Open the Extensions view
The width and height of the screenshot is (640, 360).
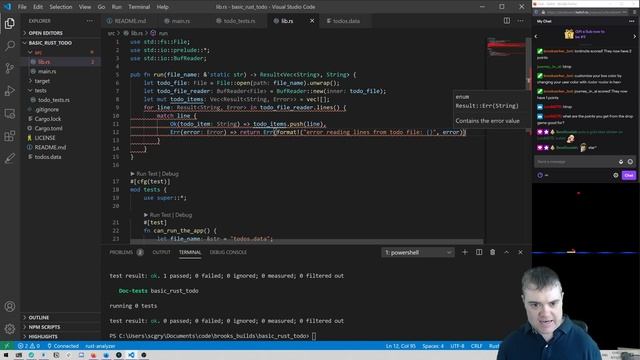[x=10, y=136]
